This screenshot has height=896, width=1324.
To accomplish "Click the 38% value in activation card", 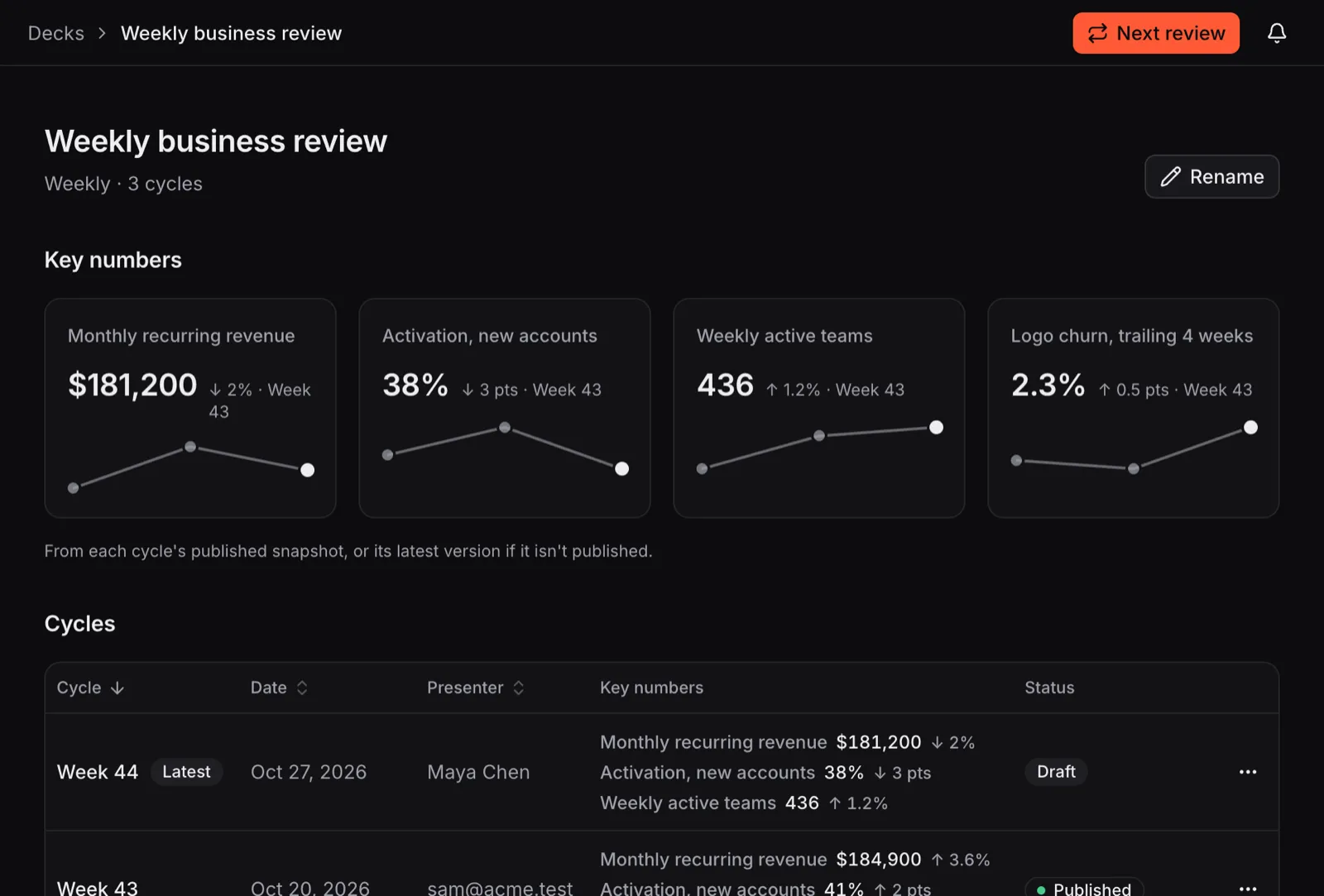I will [415, 385].
